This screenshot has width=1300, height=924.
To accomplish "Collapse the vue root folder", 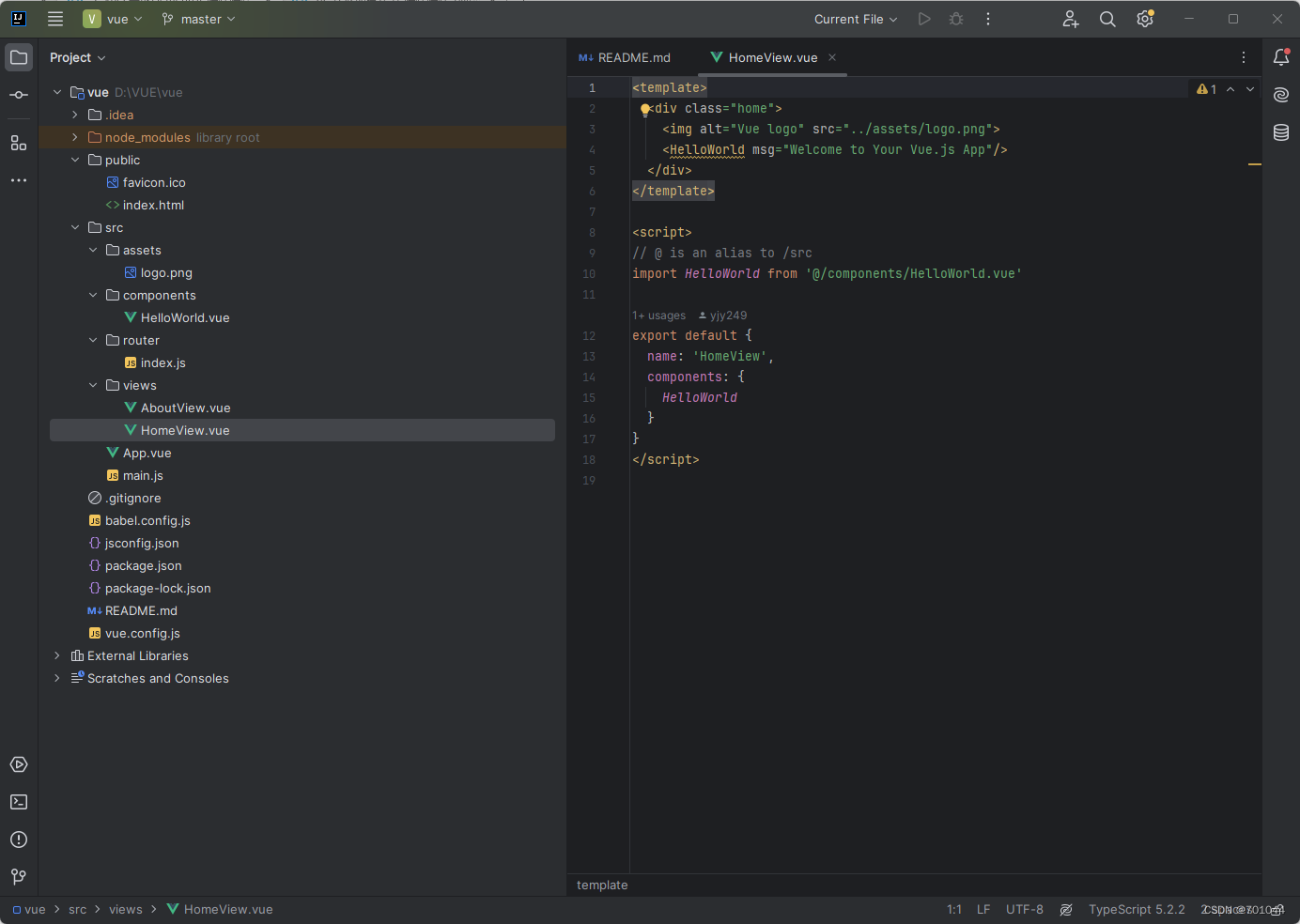I will pos(57,92).
